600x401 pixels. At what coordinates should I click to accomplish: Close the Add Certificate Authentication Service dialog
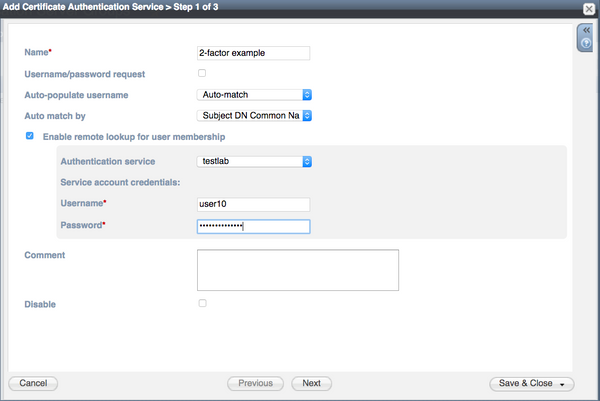589,8
